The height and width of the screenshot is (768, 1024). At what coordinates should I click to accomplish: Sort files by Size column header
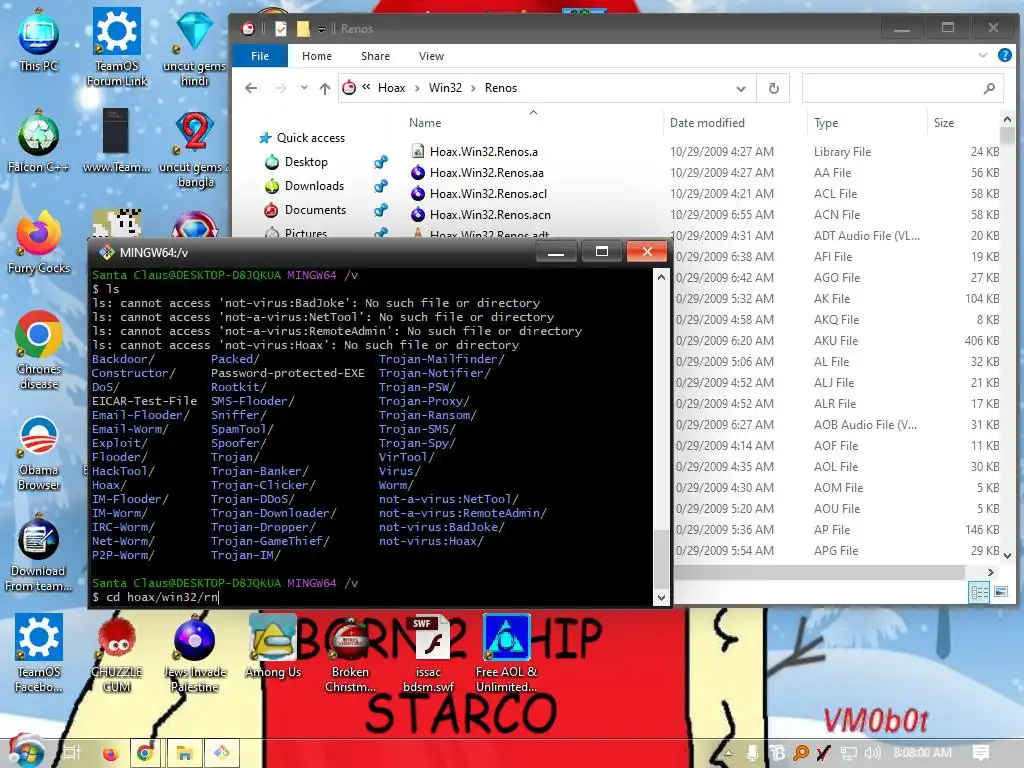coord(944,123)
